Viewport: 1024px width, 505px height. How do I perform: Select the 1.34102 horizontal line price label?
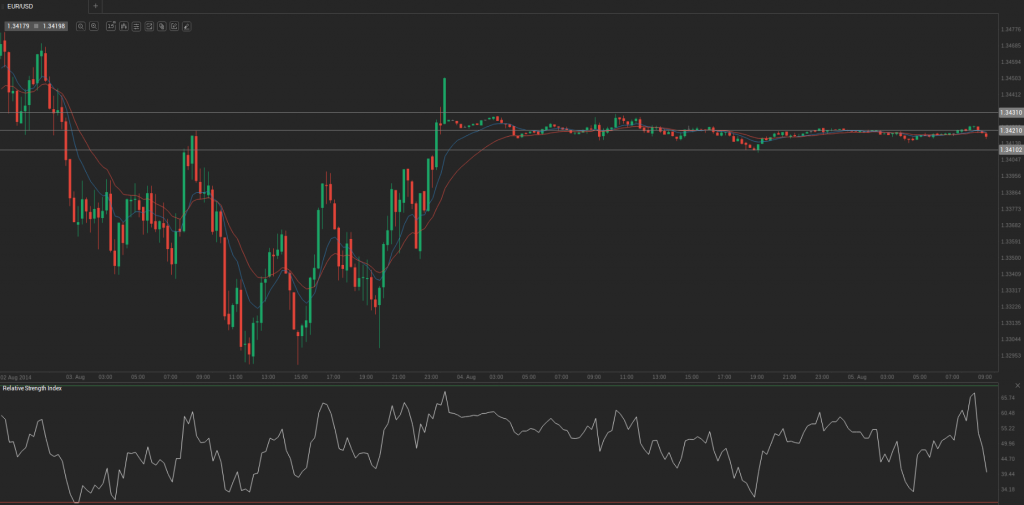pos(1010,150)
